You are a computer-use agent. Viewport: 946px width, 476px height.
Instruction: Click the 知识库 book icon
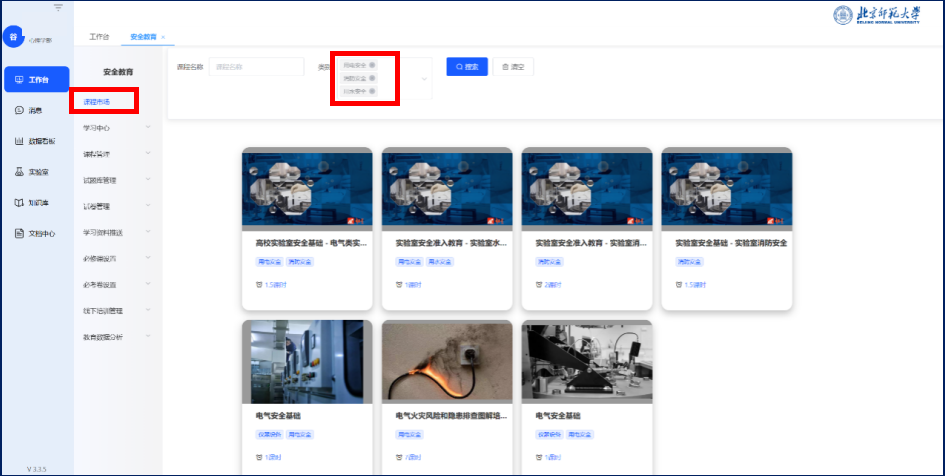[x=19, y=202]
